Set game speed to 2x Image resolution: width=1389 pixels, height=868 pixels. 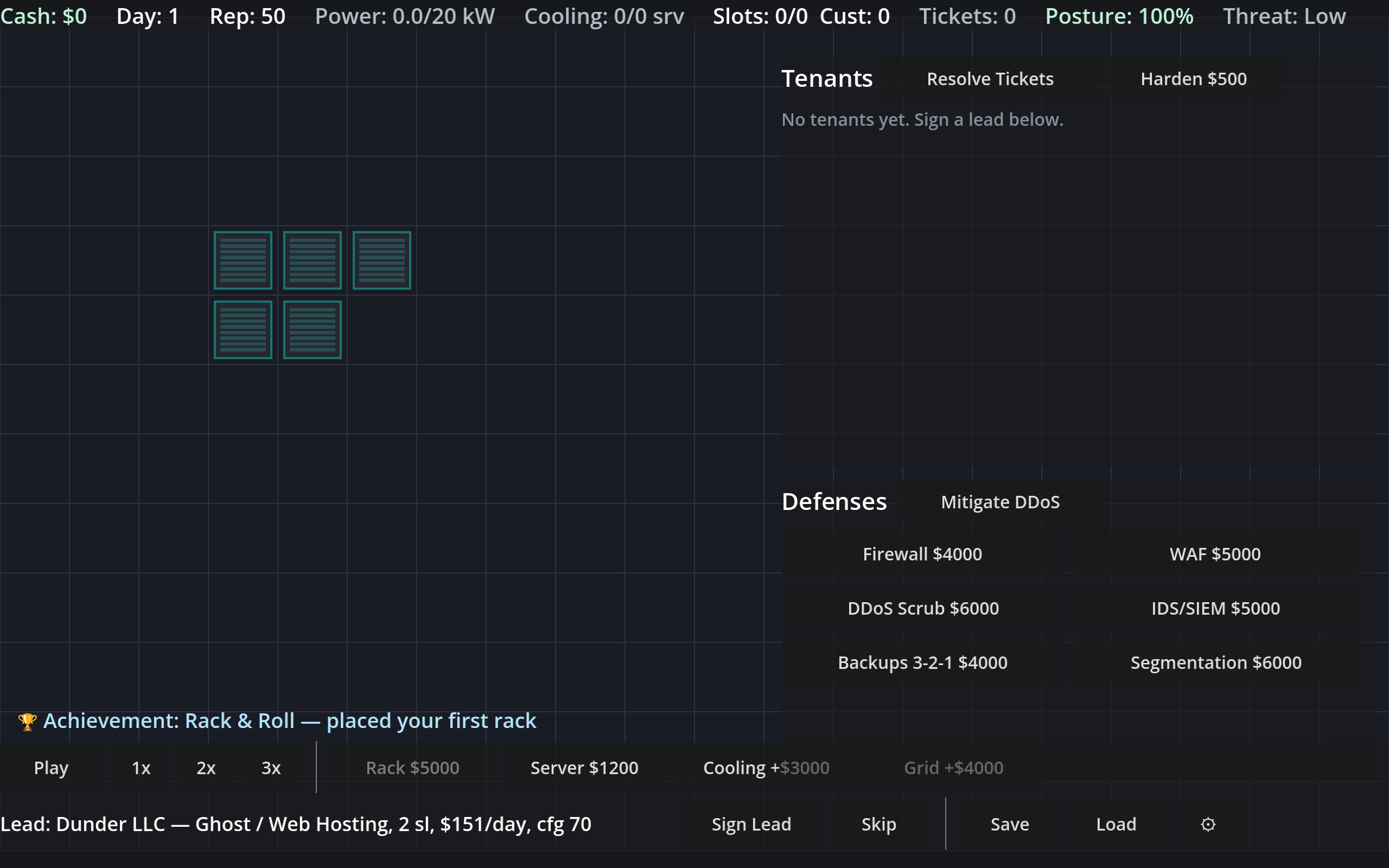[x=206, y=768]
